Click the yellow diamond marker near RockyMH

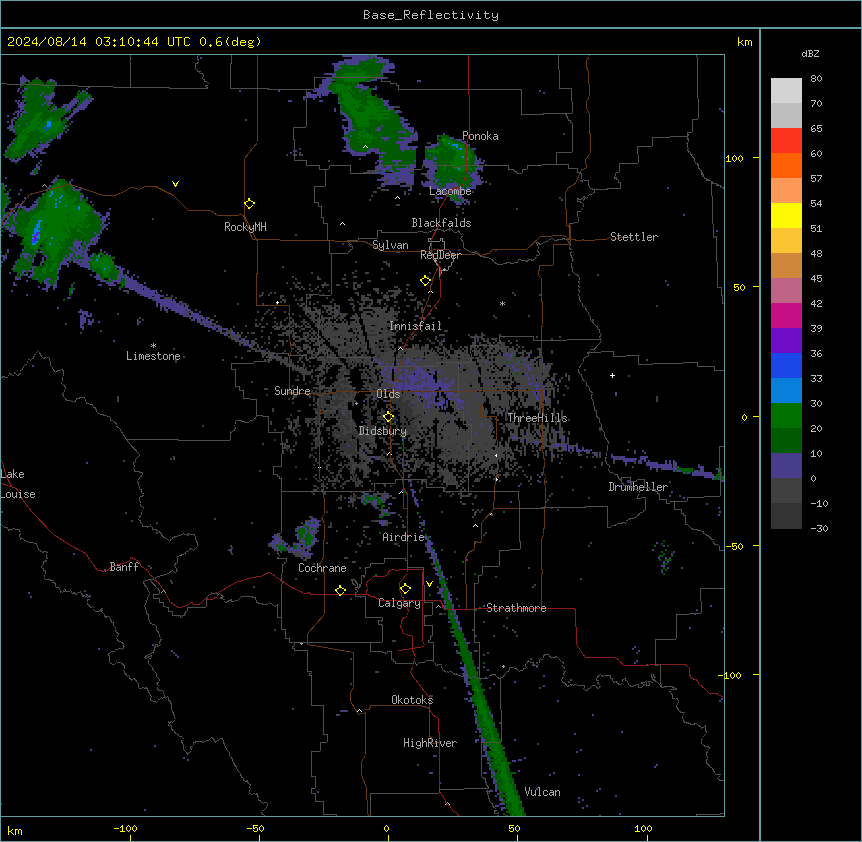pos(250,204)
